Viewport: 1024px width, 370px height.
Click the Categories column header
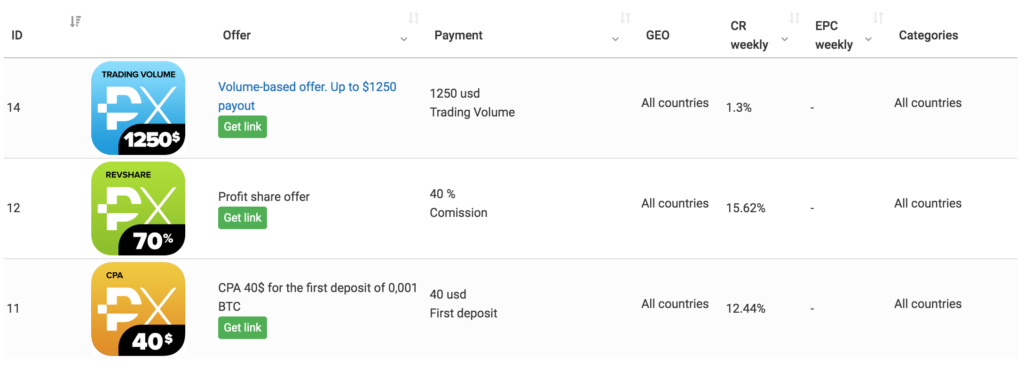tap(929, 35)
